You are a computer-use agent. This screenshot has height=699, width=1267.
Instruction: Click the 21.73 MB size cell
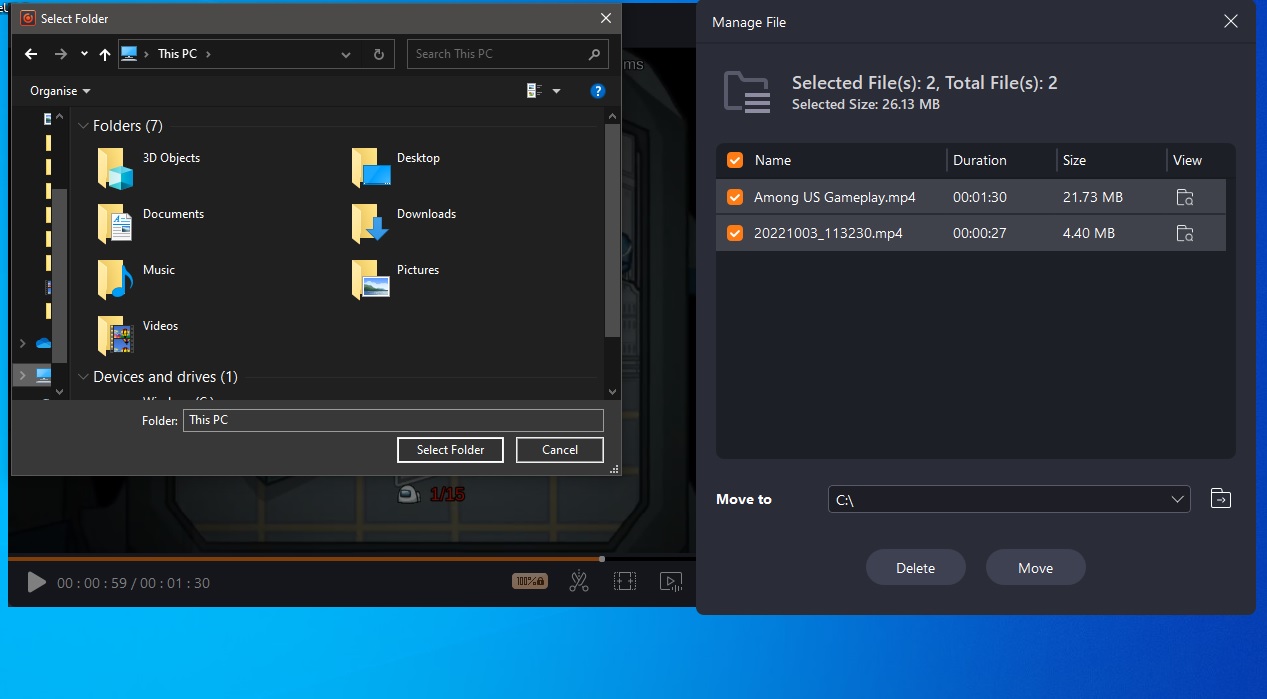(1093, 197)
